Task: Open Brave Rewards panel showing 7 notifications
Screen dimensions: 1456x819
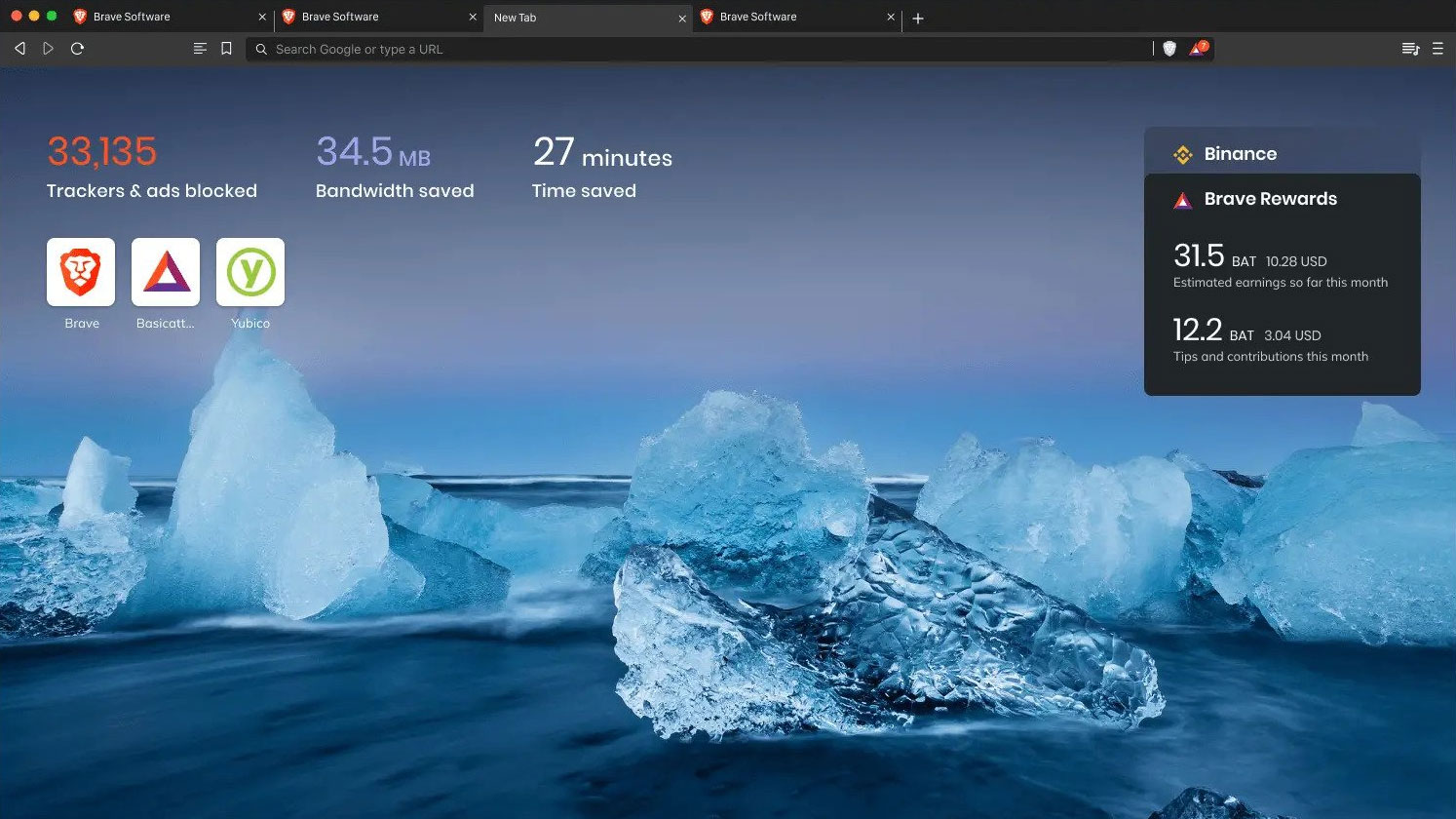Action: click(x=1197, y=49)
